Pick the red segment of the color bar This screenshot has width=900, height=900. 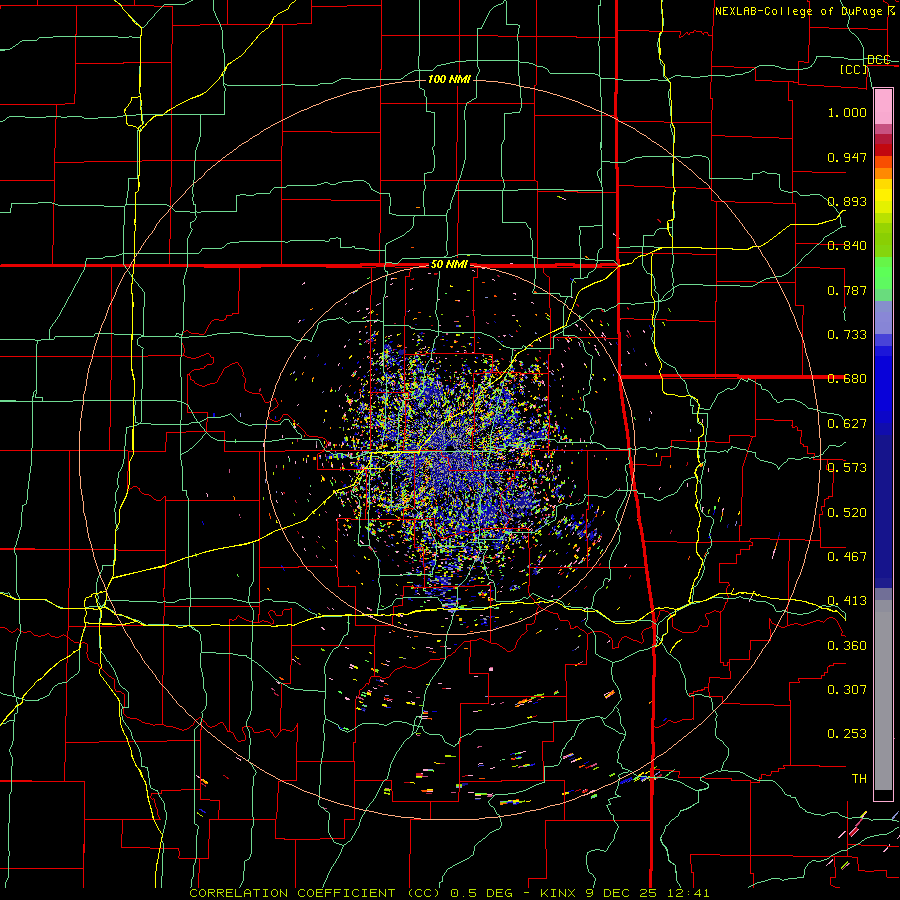883,150
